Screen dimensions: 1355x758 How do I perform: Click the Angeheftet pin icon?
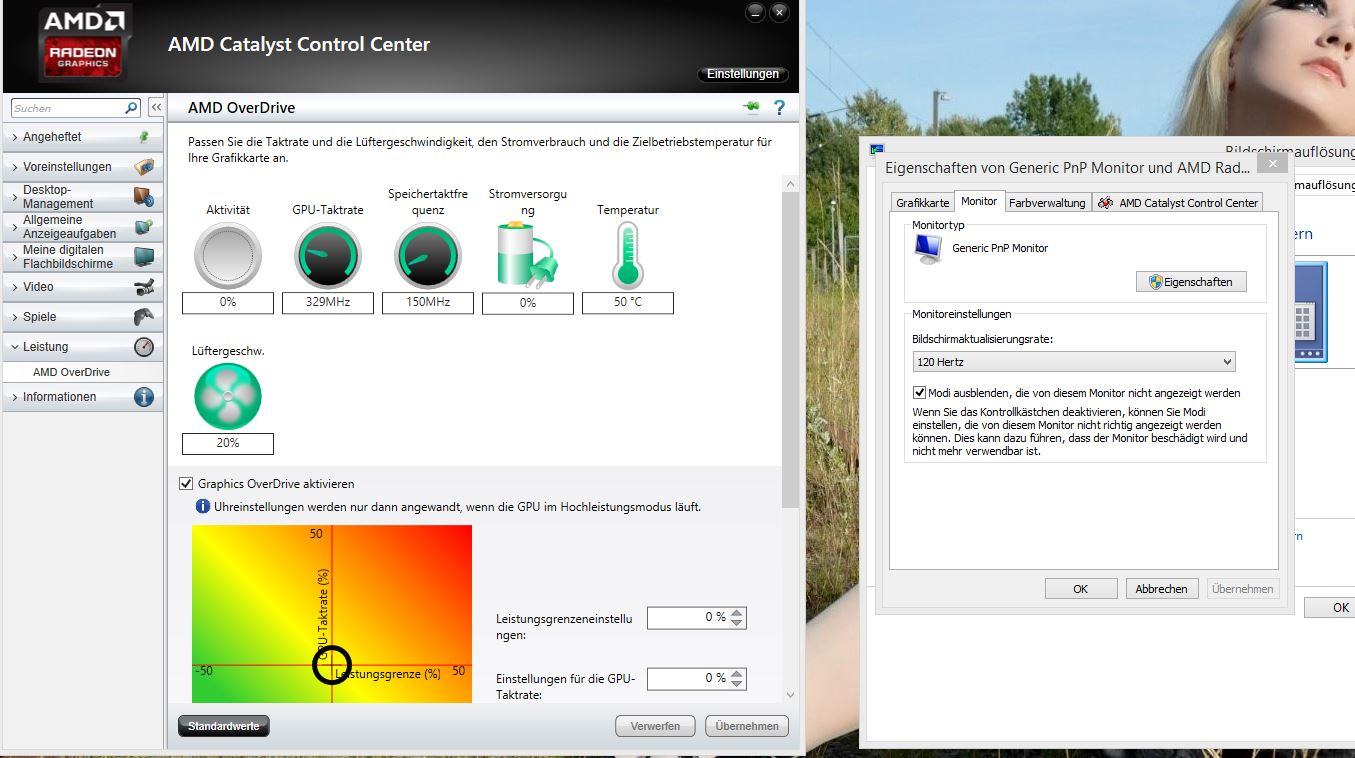[144, 137]
